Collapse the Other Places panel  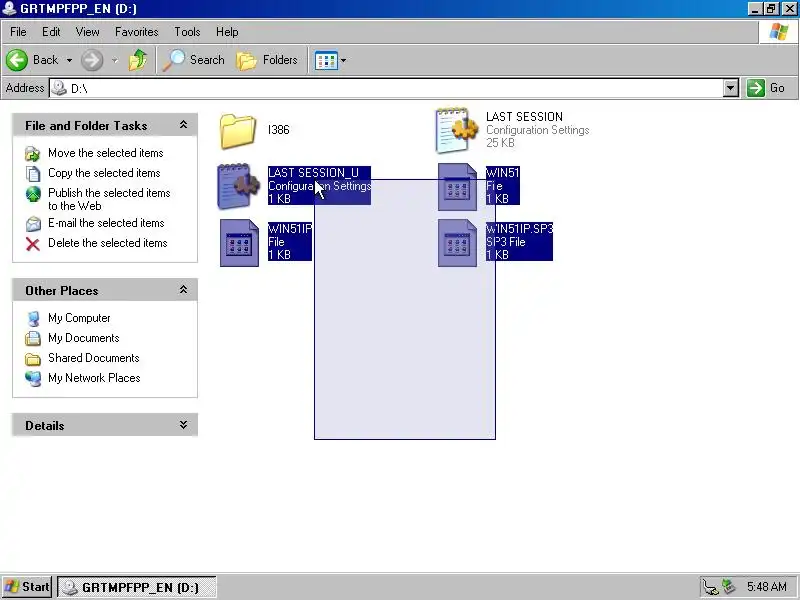(183, 290)
